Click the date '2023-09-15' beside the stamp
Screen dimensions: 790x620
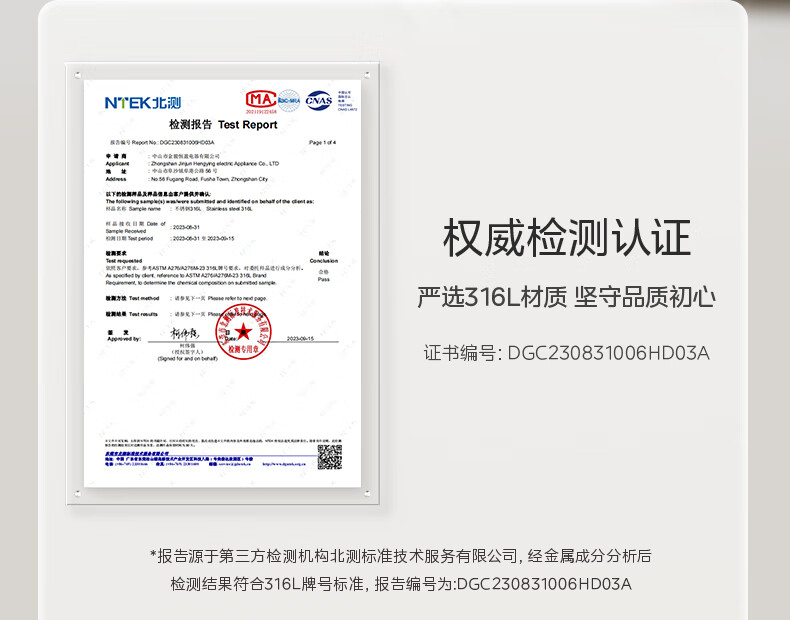[x=300, y=338]
